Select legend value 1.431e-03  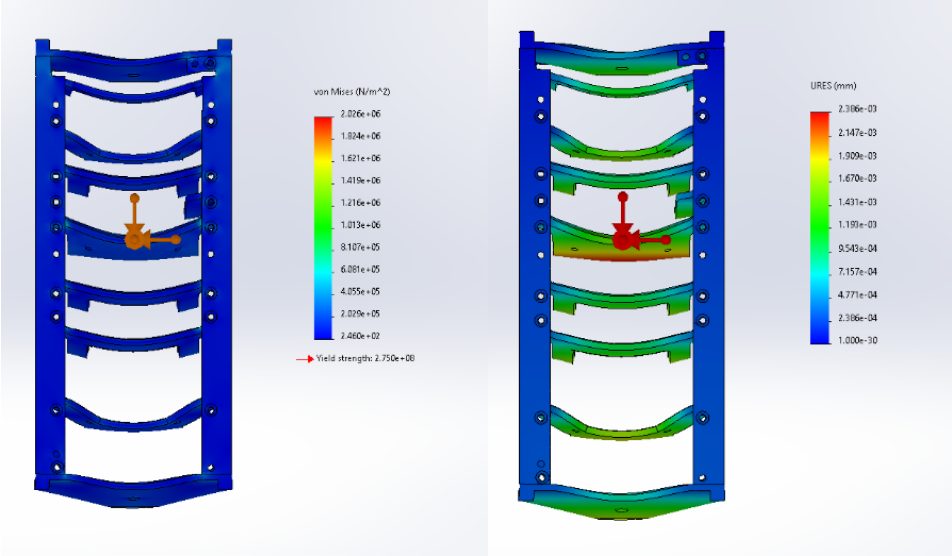point(857,202)
